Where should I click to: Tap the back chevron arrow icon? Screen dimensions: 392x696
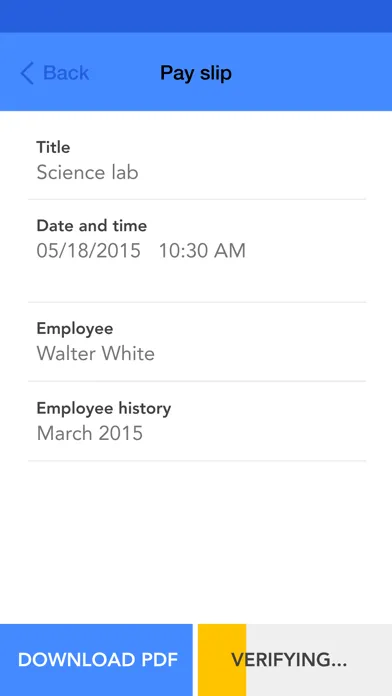click(x=27, y=73)
